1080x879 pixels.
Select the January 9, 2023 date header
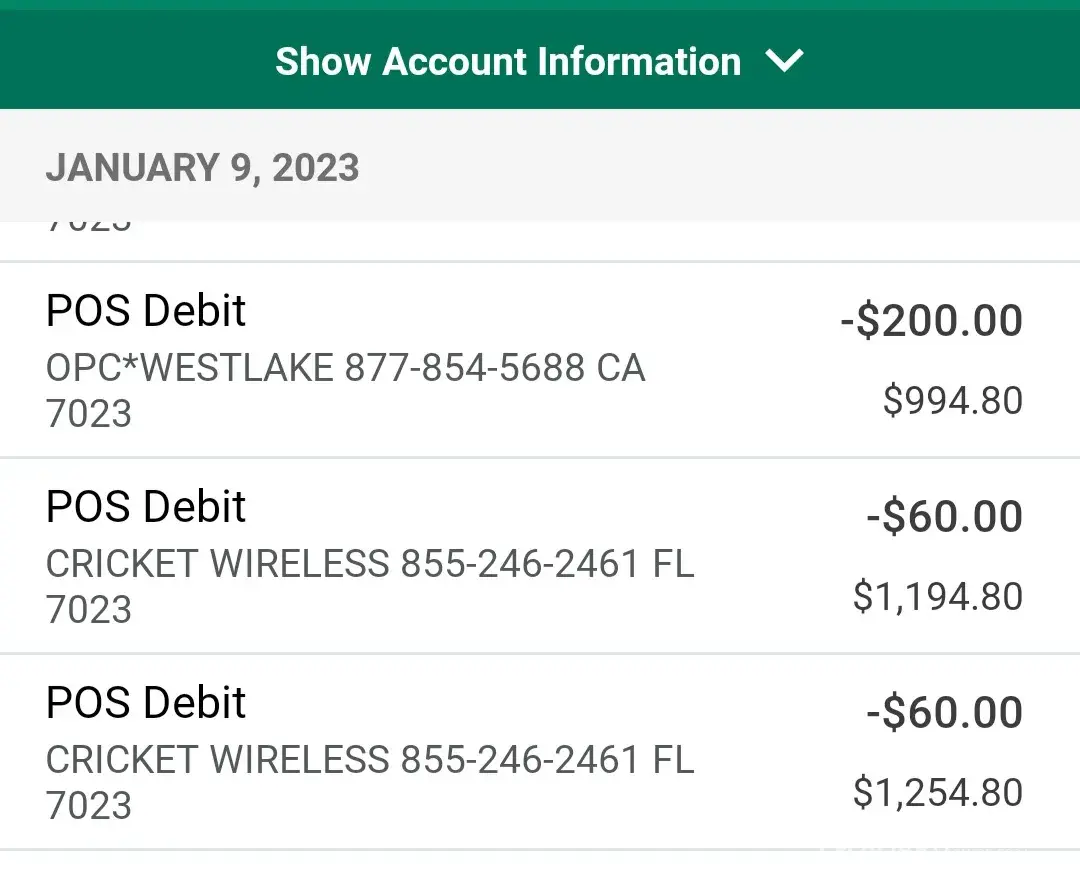[202, 167]
